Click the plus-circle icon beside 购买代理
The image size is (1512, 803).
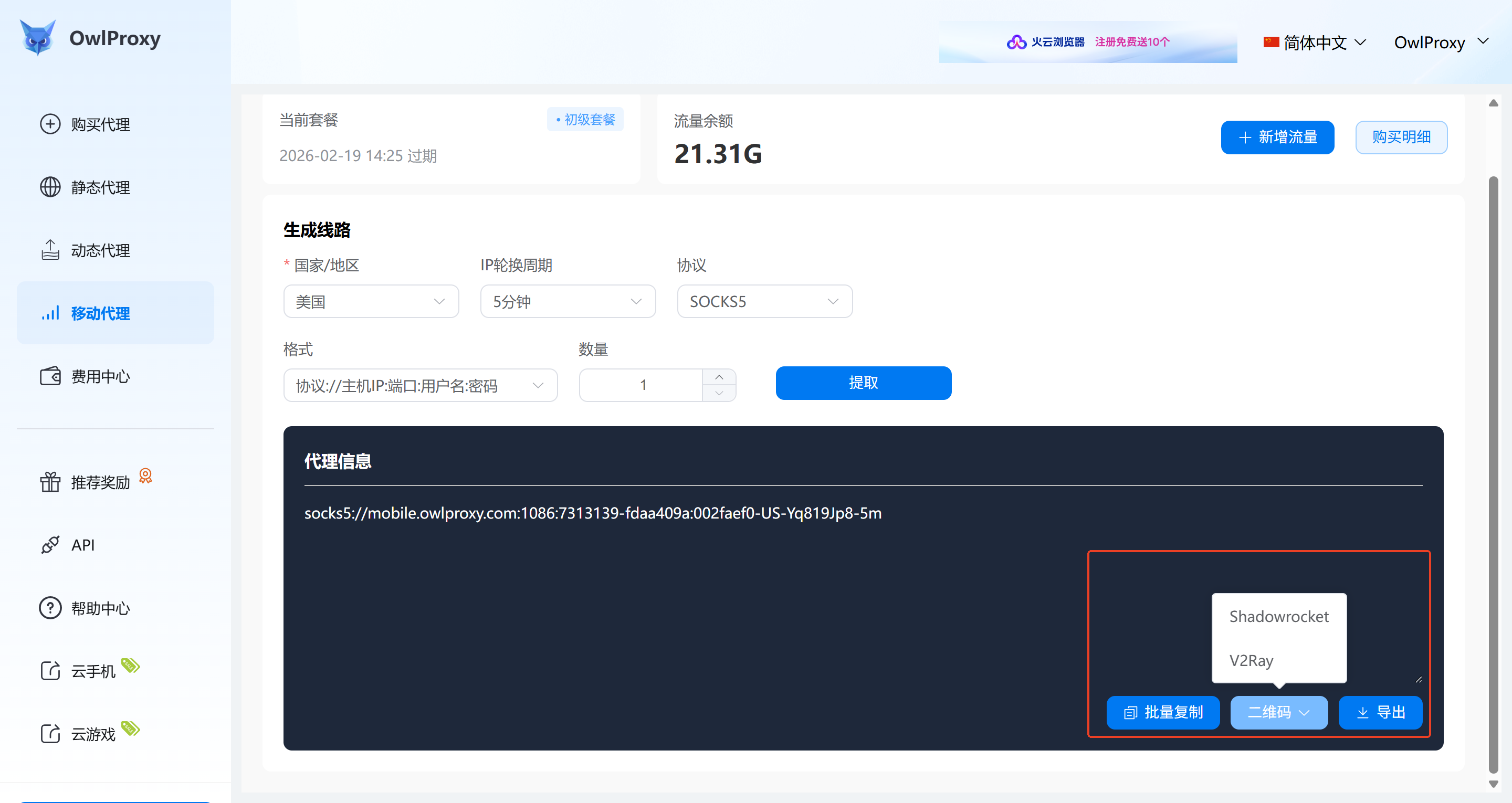[x=50, y=124]
